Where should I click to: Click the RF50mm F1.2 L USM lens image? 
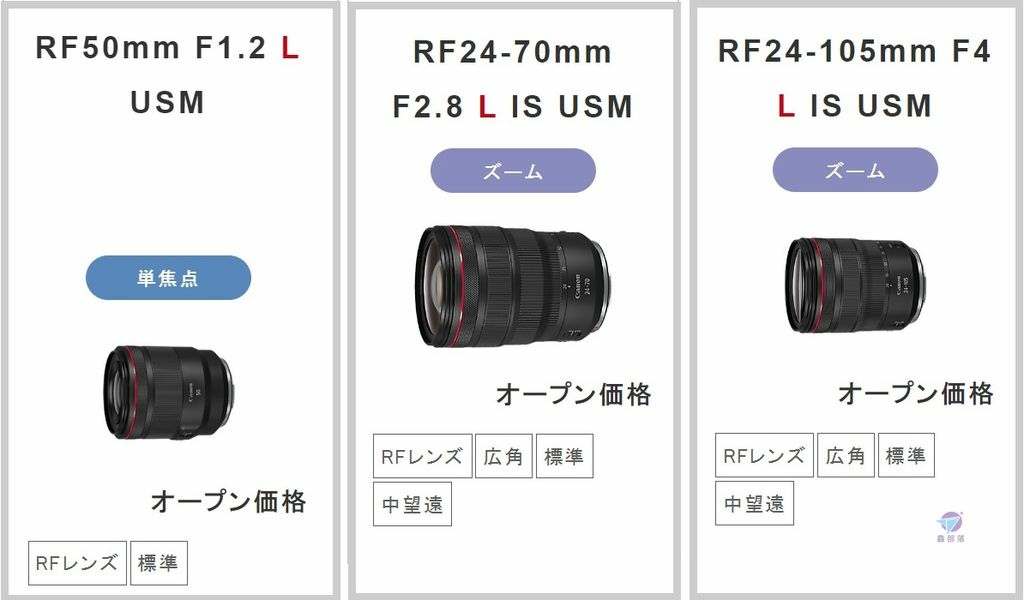point(168,392)
